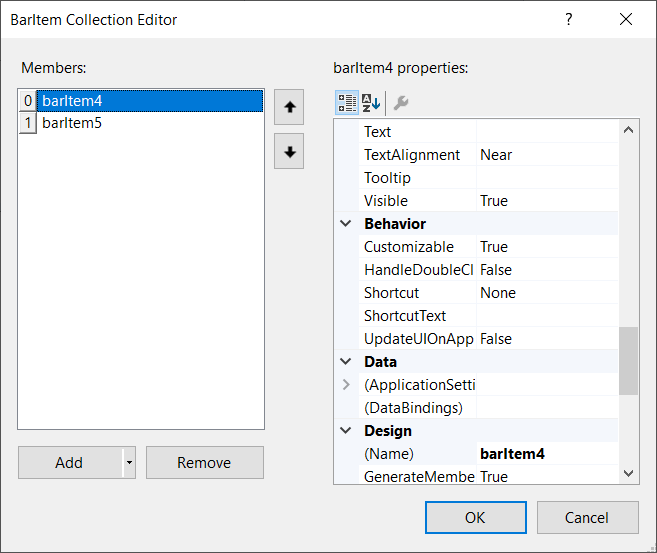Select barItem5 in Members list
657x553 pixels.
[150, 123]
